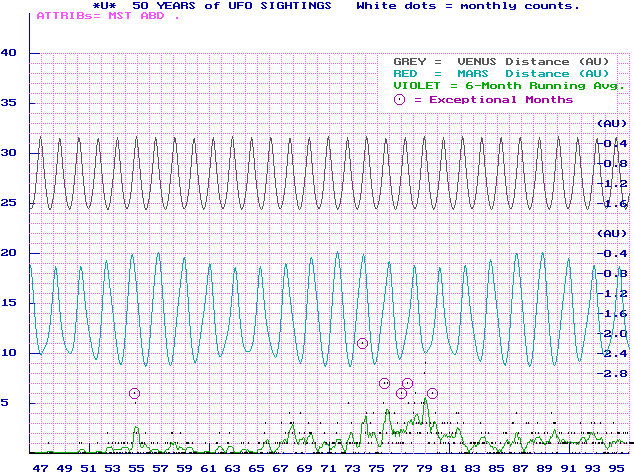The width and height of the screenshot is (634, 476).
Task: Select the rightmost exceptional month circle near 1980
Action: click(432, 393)
